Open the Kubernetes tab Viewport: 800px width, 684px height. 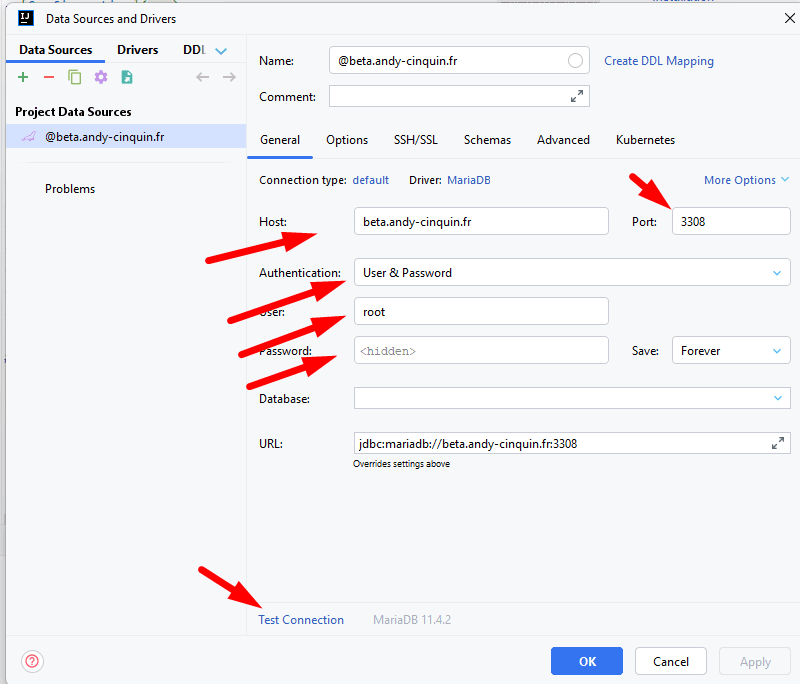(x=645, y=140)
